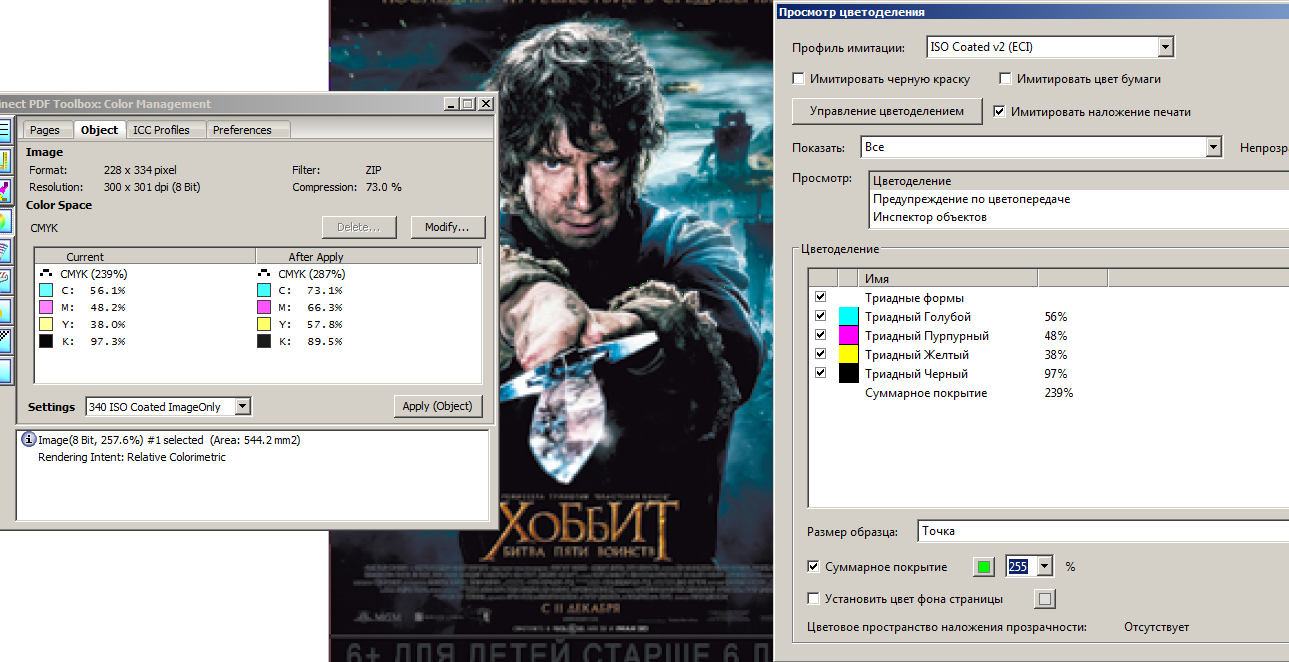Select the Object tab

click(99, 130)
